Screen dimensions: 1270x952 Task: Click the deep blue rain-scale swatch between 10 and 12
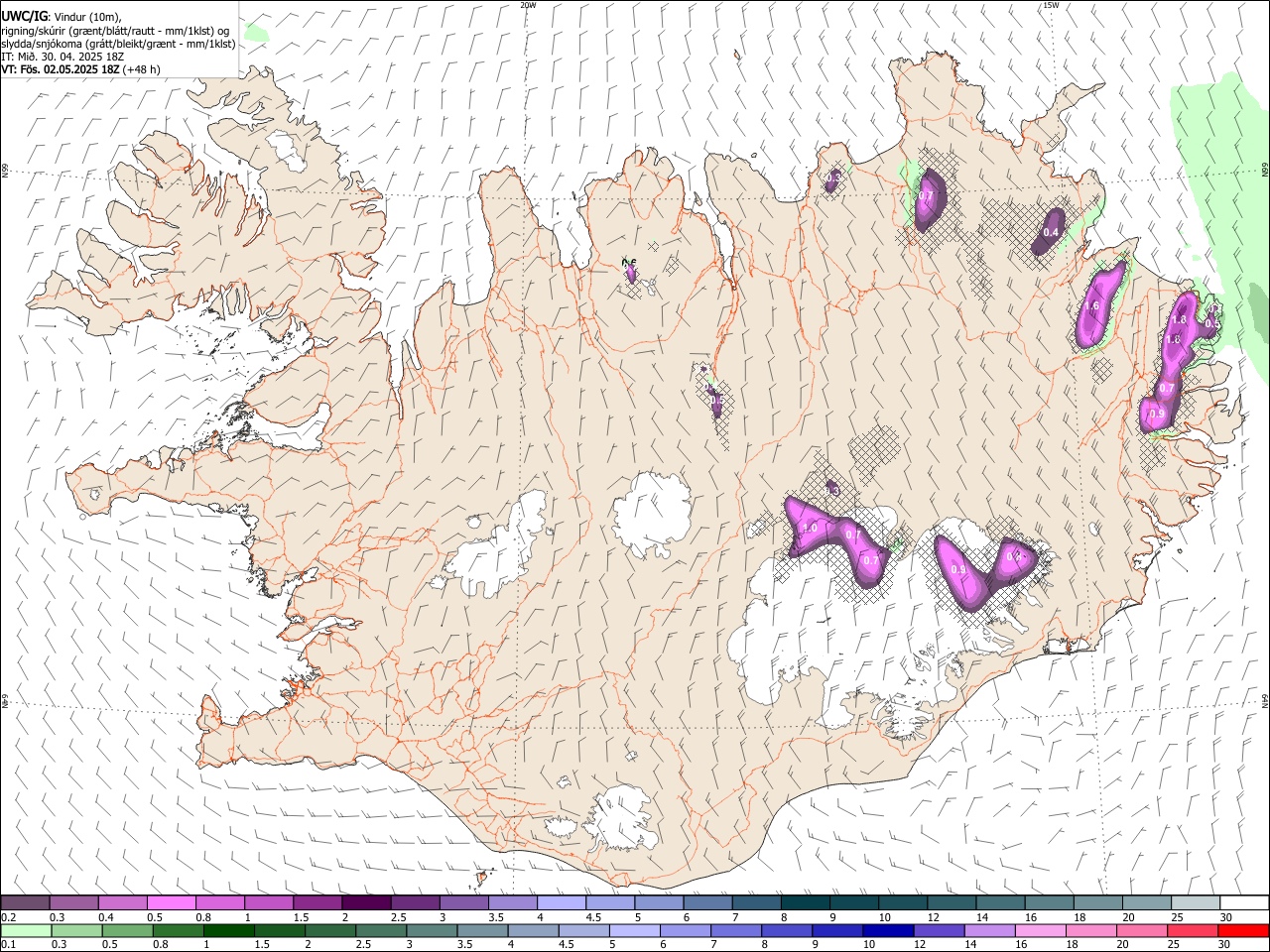point(887,930)
